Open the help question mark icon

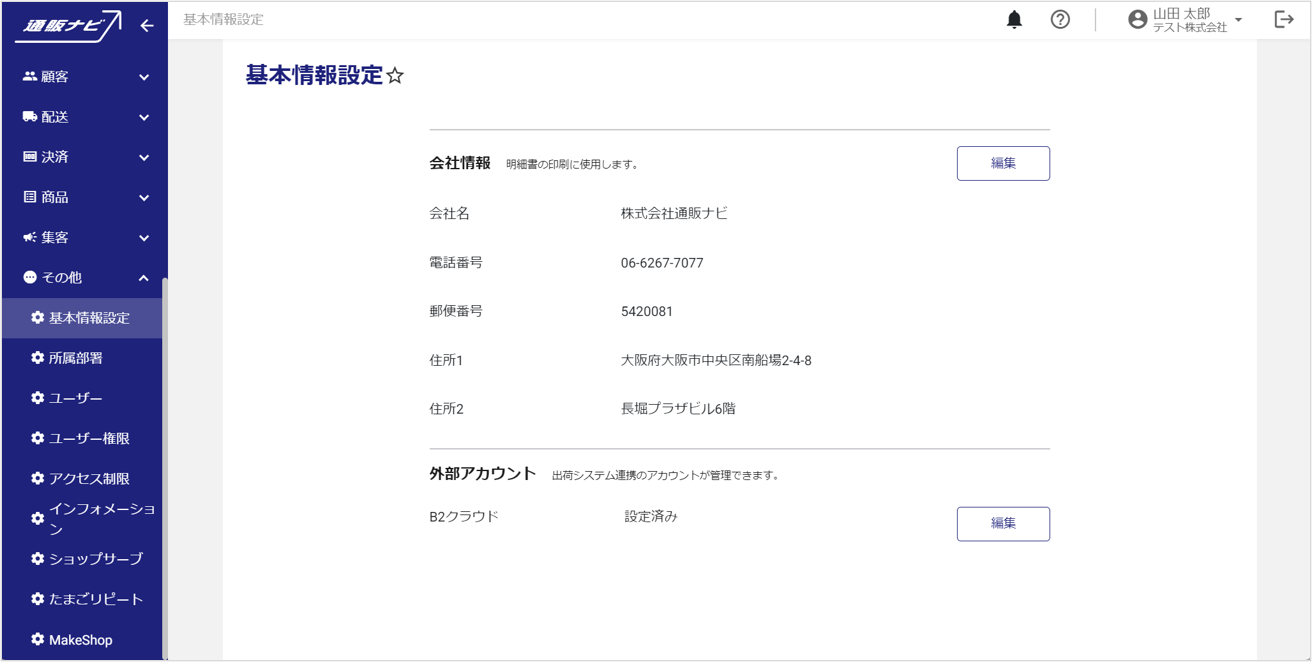coord(1060,20)
